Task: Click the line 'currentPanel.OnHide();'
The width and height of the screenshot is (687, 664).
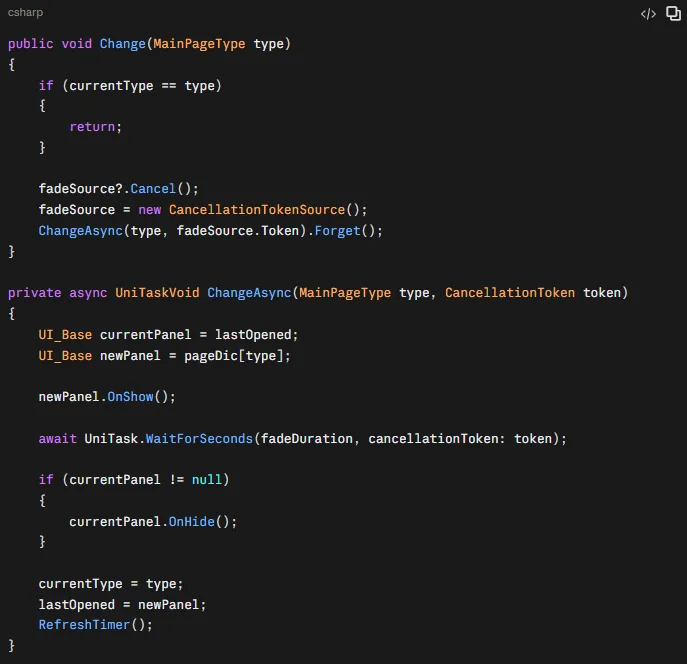Action: (x=153, y=522)
